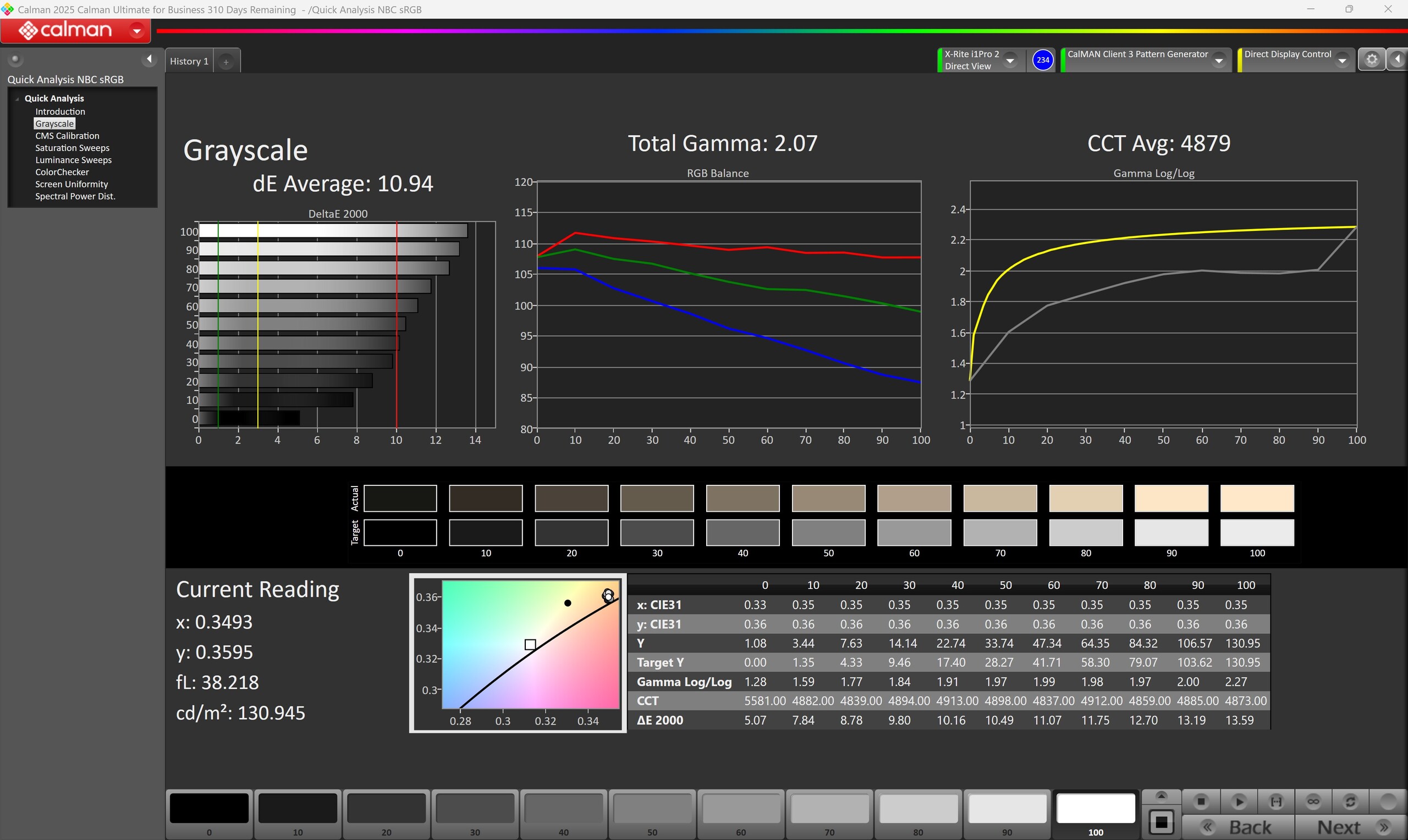
Task: Toggle the right side panel arrow
Action: 1397,59
